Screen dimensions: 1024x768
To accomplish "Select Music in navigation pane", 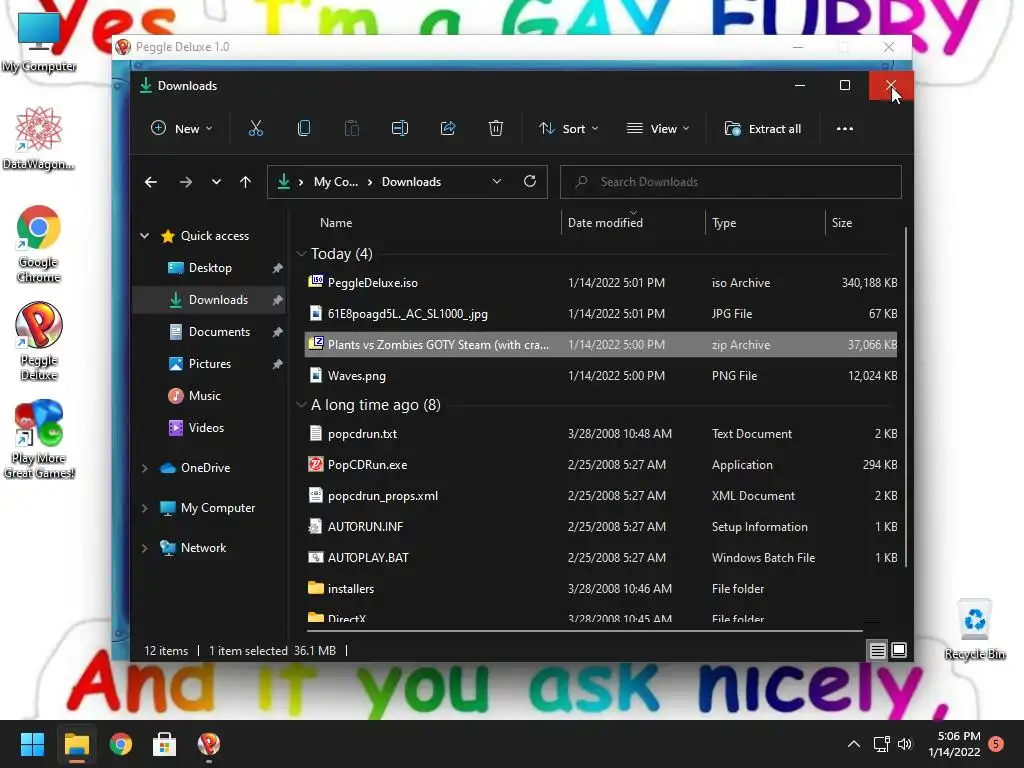I will [x=210, y=396].
